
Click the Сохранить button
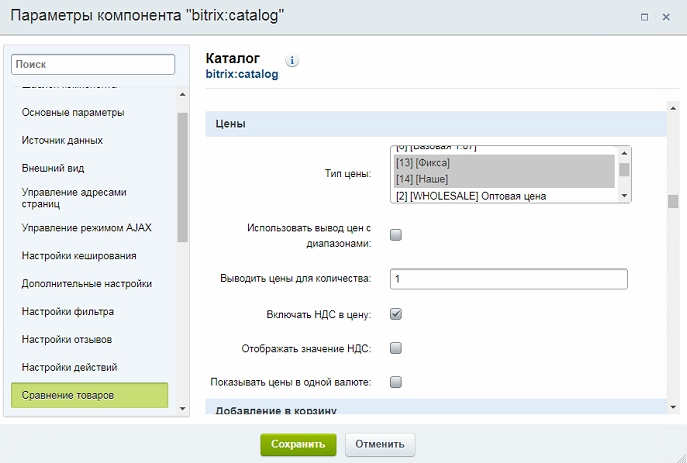pos(298,444)
